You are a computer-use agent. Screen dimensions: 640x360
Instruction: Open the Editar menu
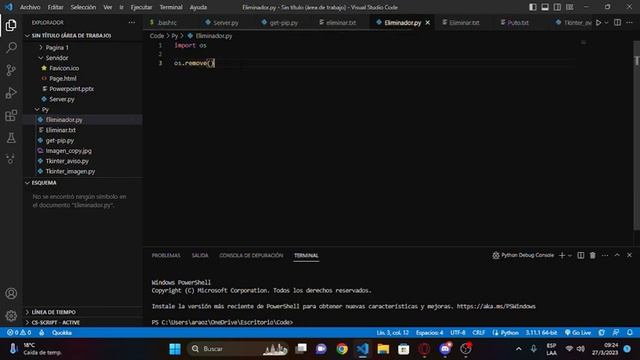click(x=55, y=7)
